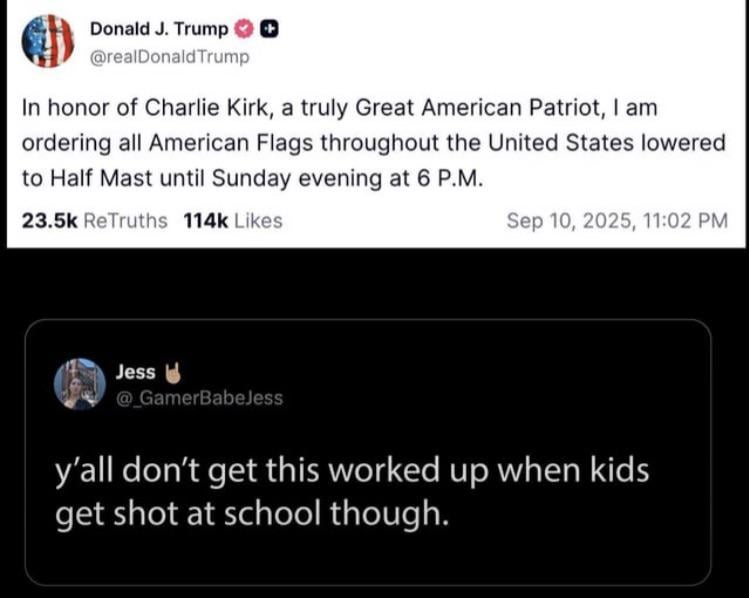Open the @_GamerBabeJess handle
Viewport: 749px width, 598px height.
pos(199,398)
